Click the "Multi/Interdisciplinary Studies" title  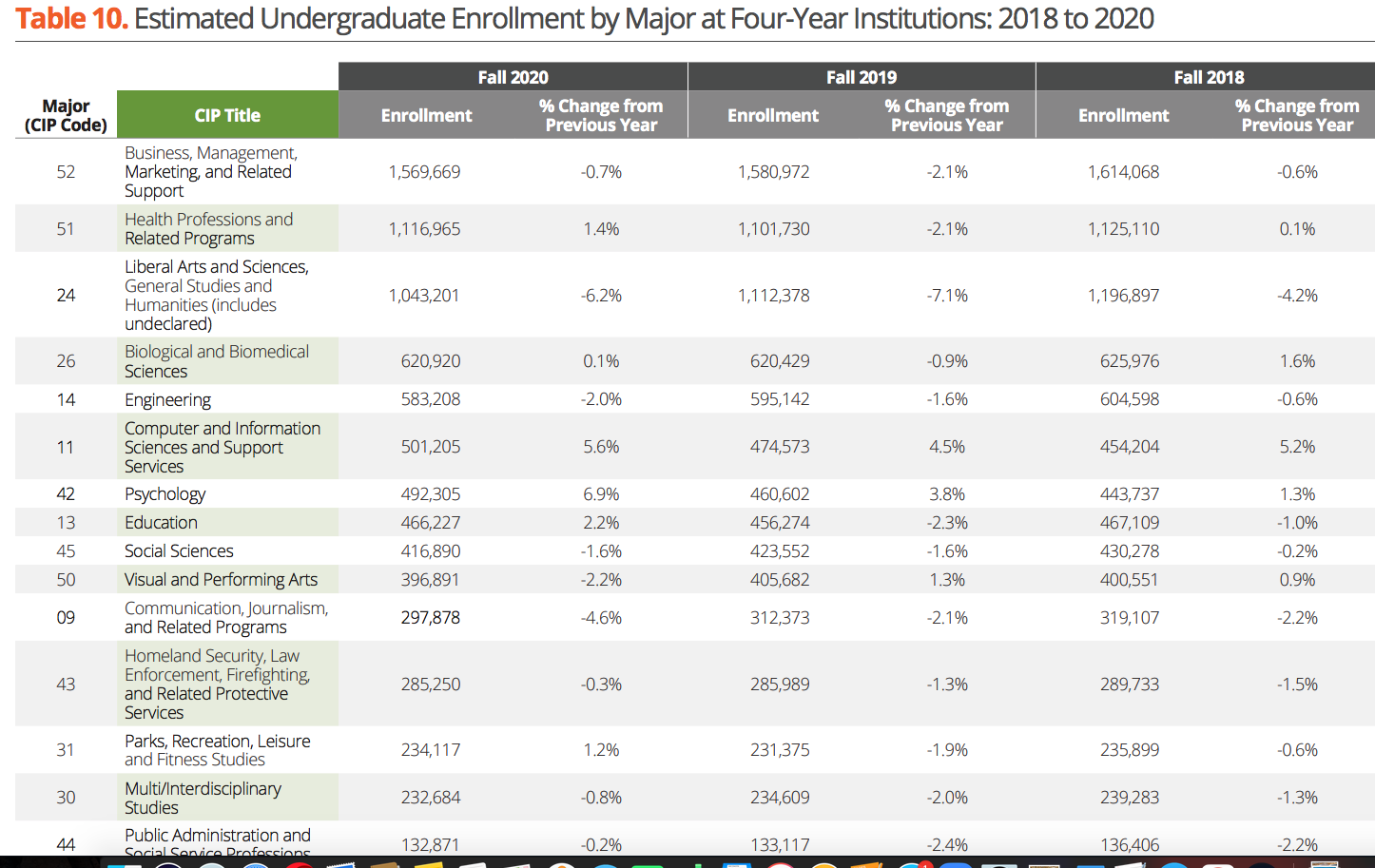pyautogui.click(x=203, y=798)
